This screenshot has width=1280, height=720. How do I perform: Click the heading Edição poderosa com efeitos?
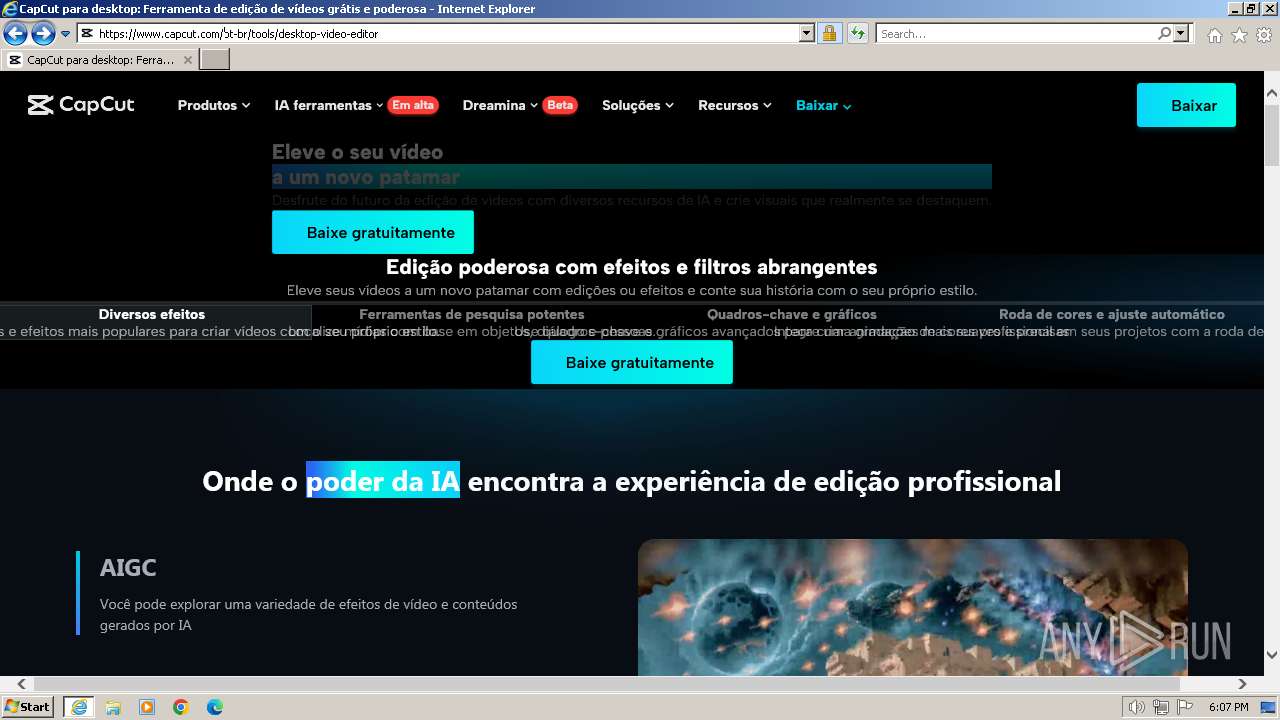tap(632, 267)
